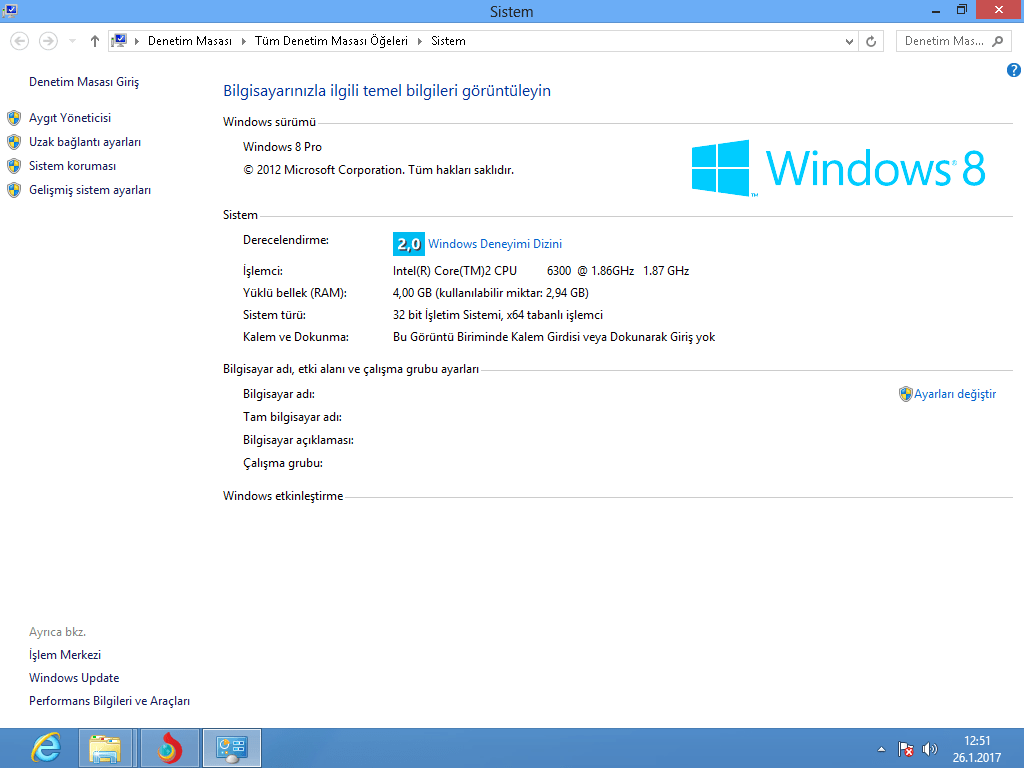
Task: Launch Internet Explorer from the taskbar
Action: [46, 748]
